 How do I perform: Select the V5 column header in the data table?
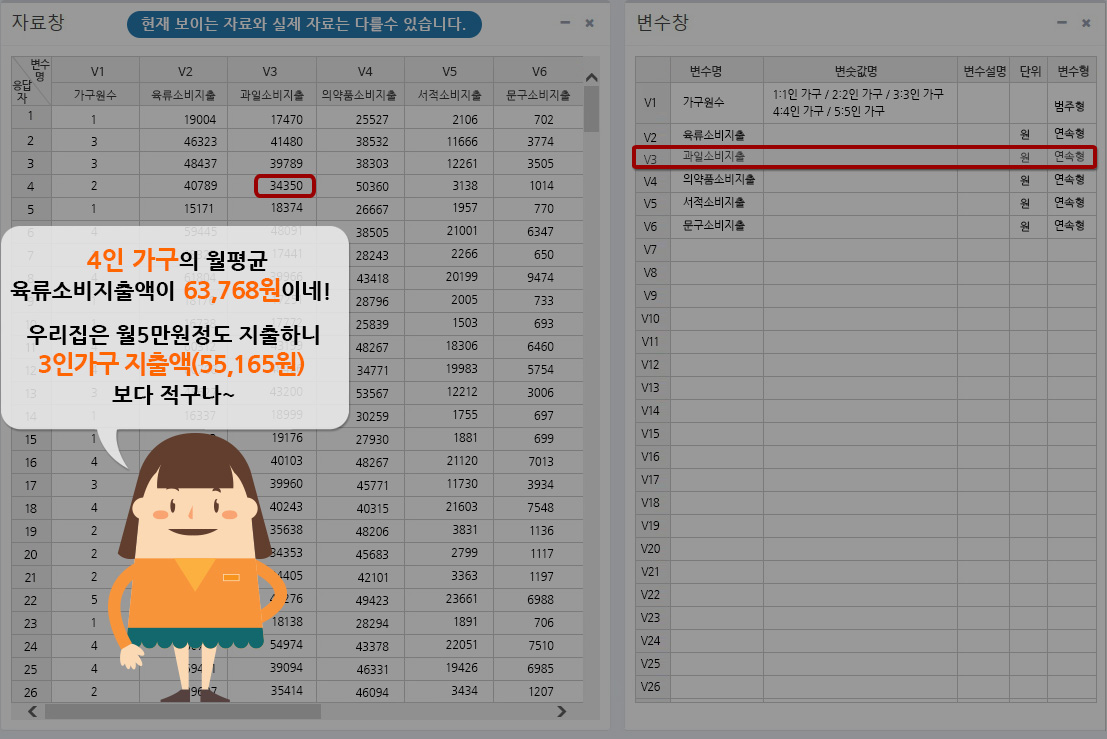(x=449, y=71)
